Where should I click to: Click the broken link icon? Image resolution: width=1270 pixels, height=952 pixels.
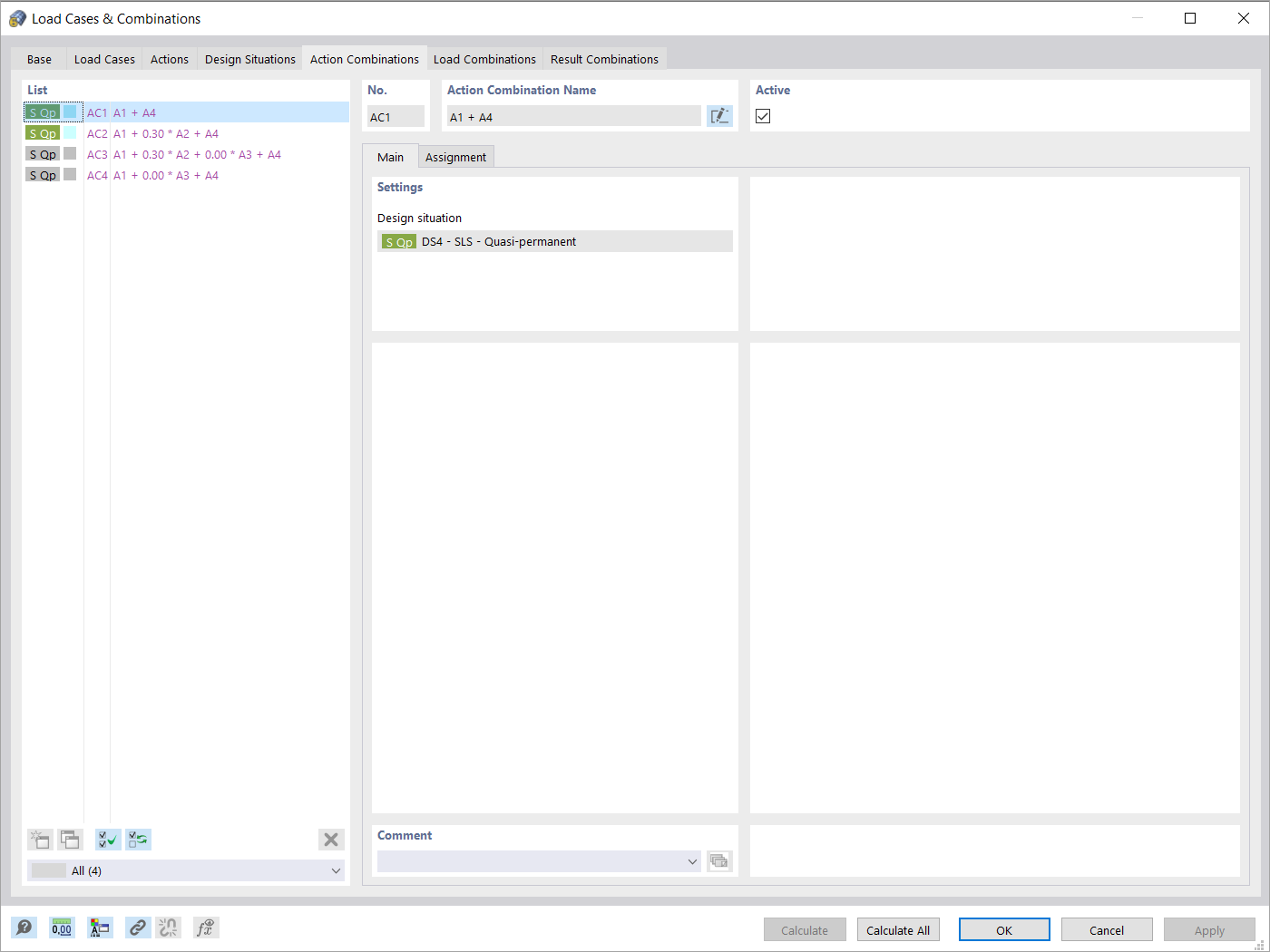click(x=168, y=928)
